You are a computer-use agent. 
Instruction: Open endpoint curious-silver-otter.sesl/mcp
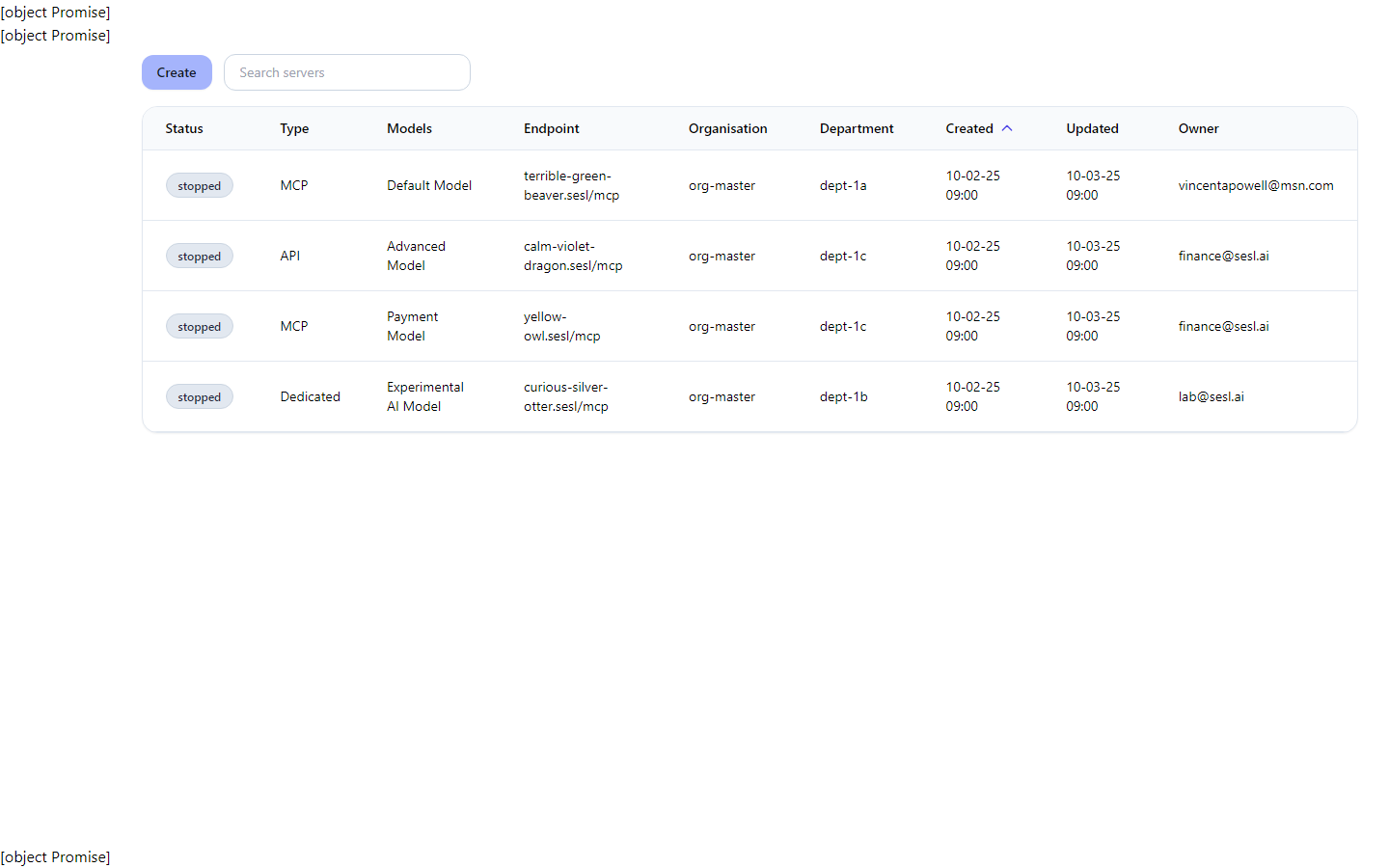click(566, 396)
